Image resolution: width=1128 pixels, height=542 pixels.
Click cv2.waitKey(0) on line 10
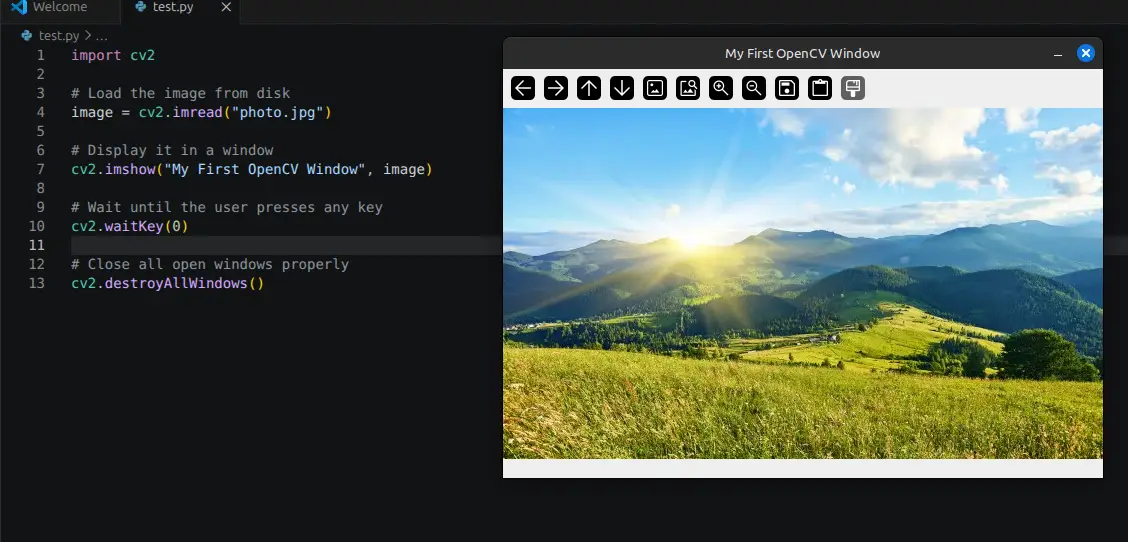(x=129, y=226)
